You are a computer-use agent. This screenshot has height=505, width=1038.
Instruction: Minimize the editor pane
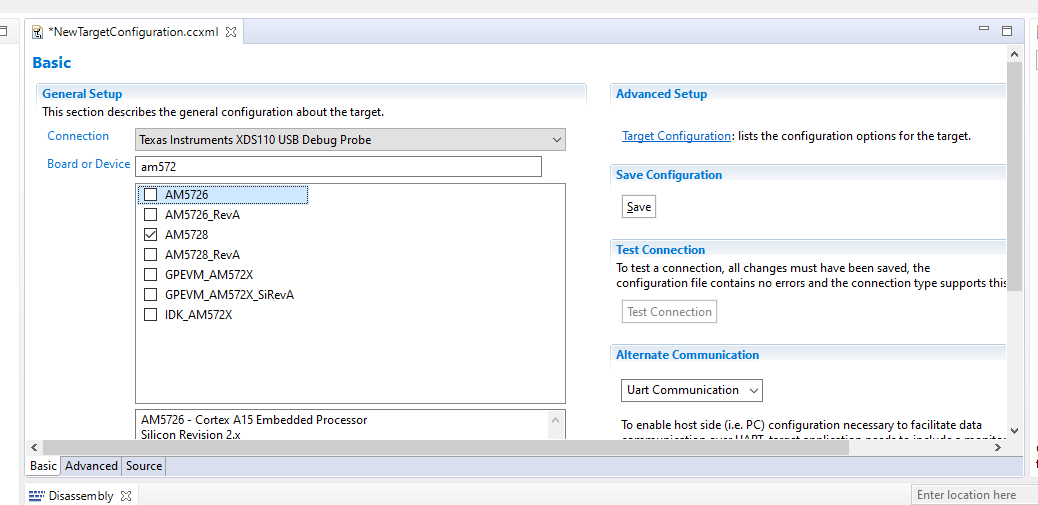(984, 29)
